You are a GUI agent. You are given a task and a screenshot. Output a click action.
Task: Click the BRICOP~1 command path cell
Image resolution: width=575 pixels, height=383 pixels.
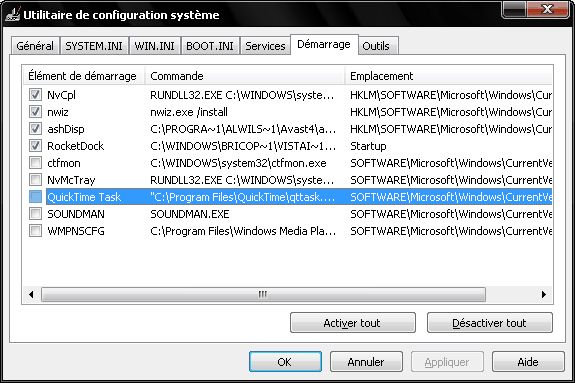click(x=243, y=146)
